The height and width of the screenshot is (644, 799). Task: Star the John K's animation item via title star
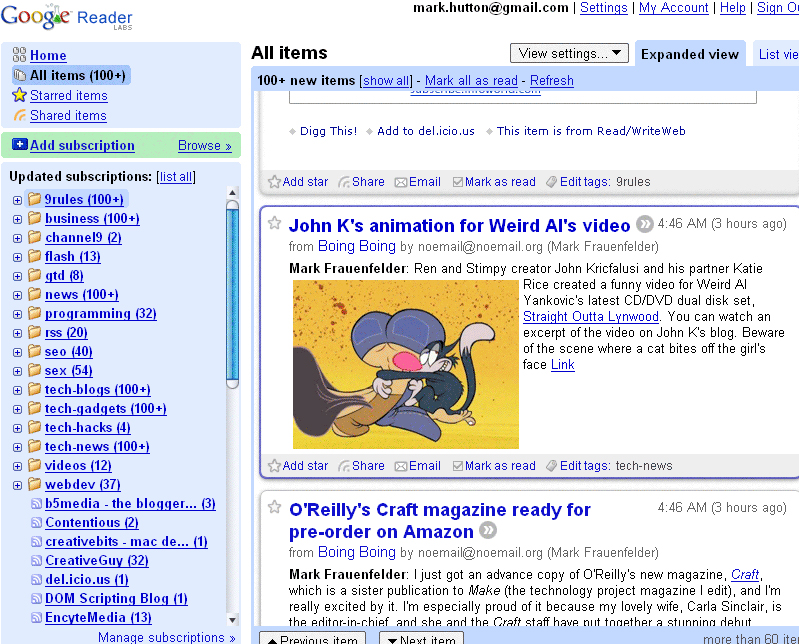[275, 223]
